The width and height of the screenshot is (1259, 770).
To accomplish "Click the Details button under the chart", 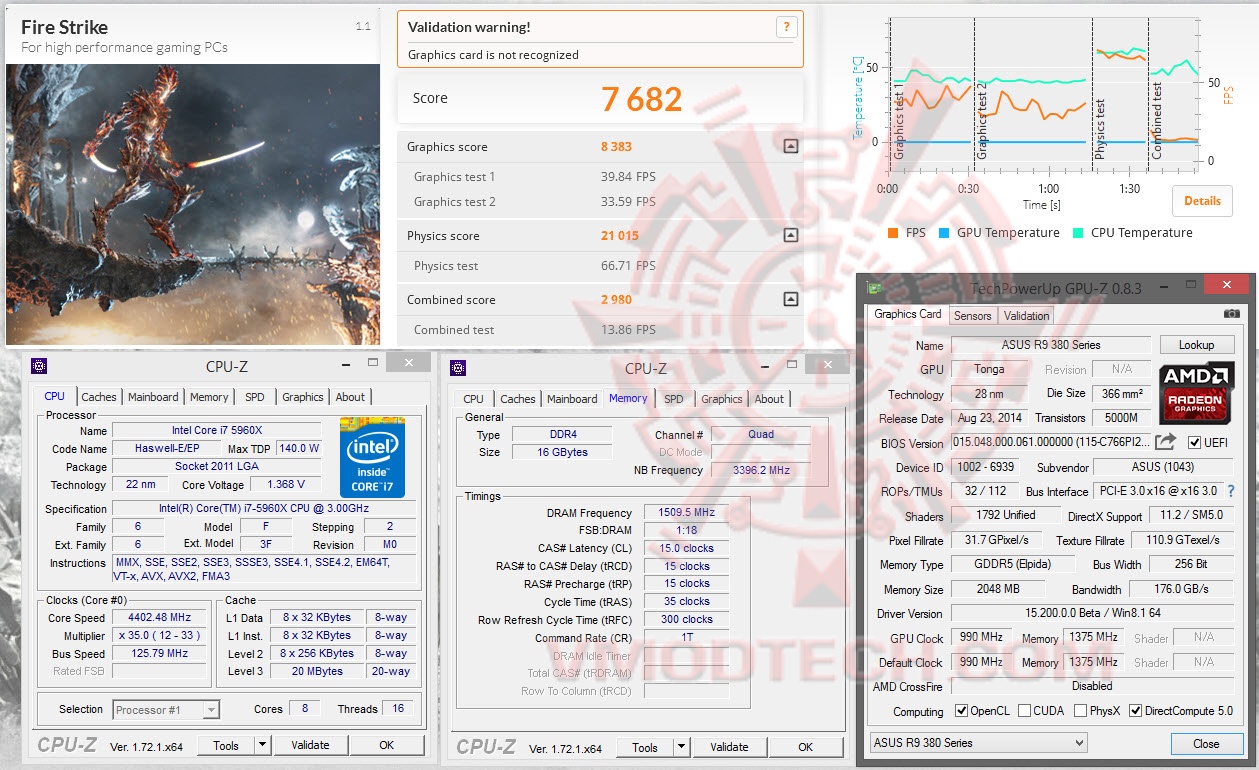I will 1202,200.
